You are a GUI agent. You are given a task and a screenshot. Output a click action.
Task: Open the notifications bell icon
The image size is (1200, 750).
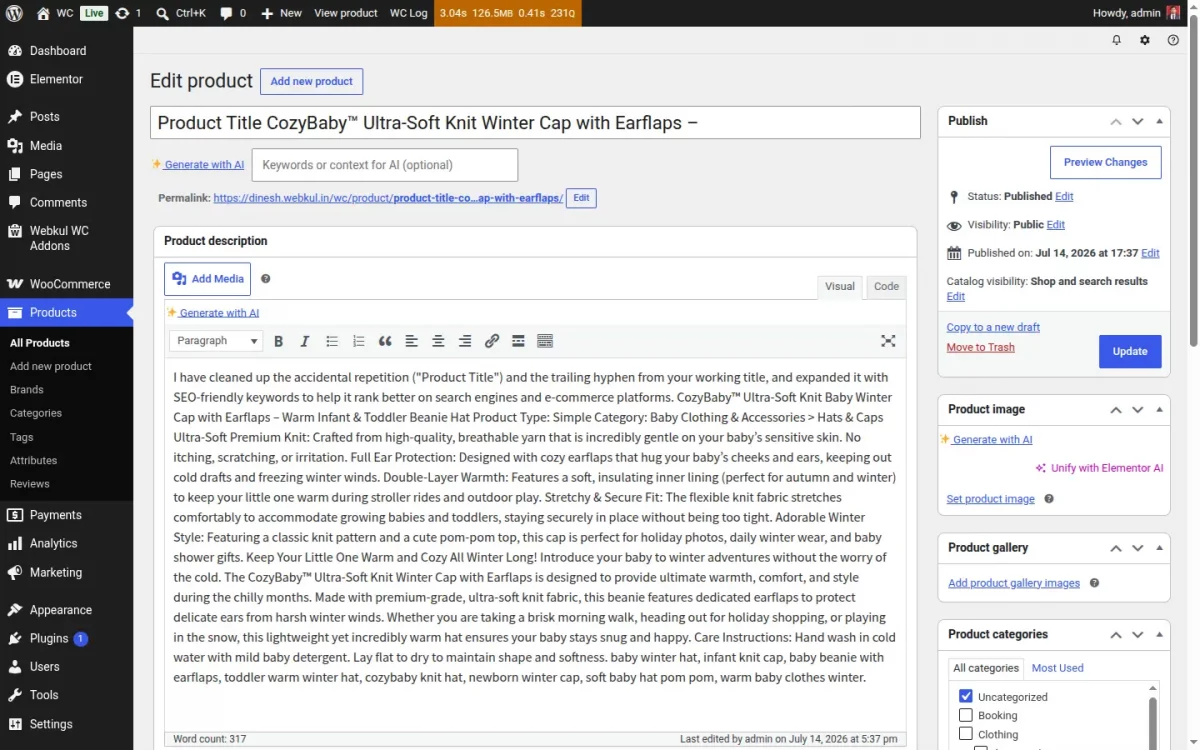click(1117, 40)
